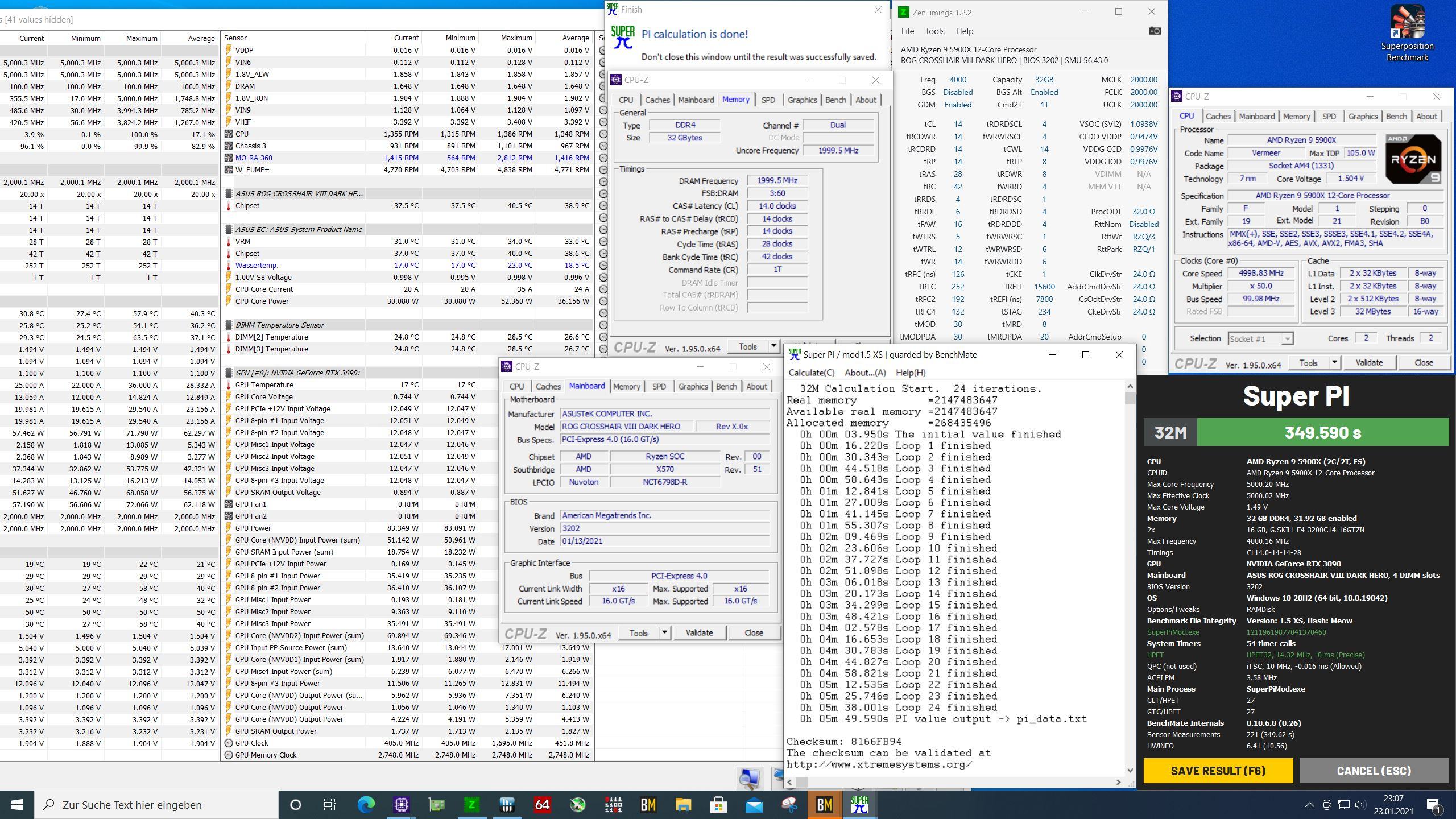Click the volume speaker tray icon

point(1360,805)
